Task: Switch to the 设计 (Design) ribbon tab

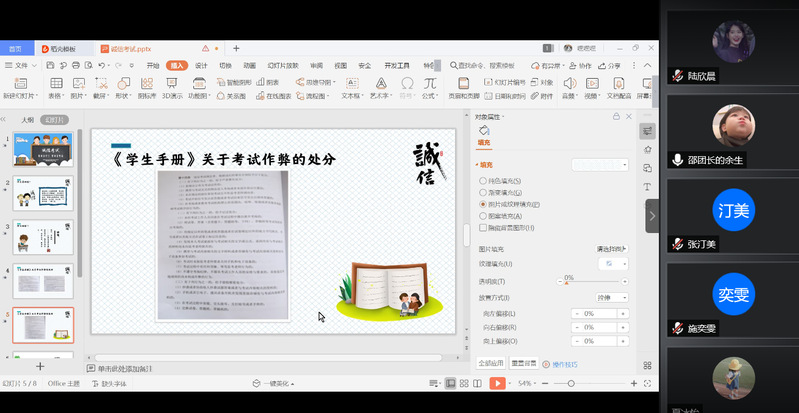Action: [201, 65]
